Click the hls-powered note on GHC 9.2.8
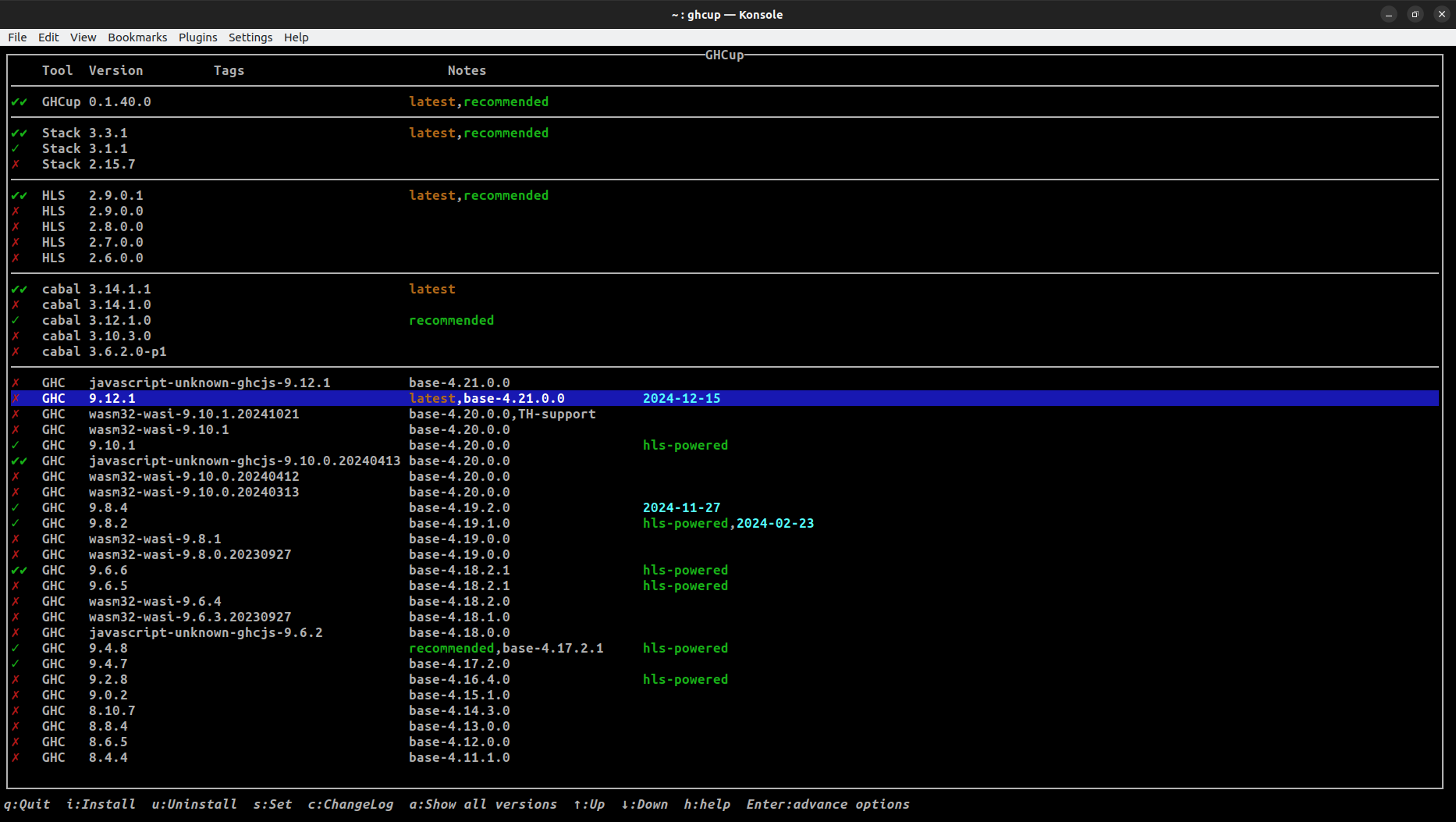 click(x=685, y=680)
